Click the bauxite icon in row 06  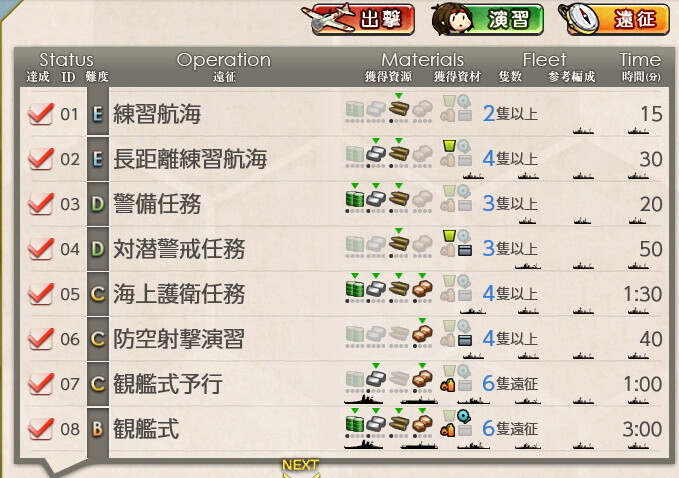click(x=422, y=334)
